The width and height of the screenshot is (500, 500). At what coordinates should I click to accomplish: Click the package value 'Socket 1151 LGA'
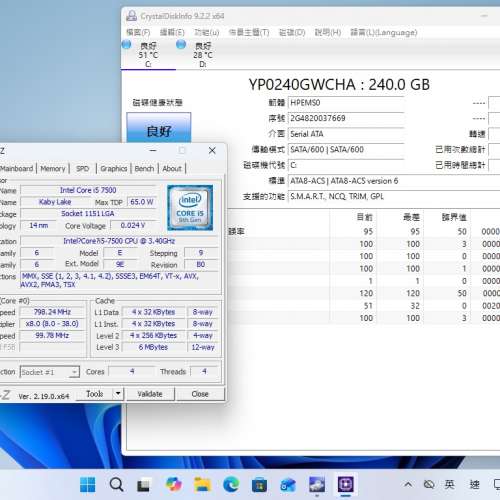tap(88, 214)
